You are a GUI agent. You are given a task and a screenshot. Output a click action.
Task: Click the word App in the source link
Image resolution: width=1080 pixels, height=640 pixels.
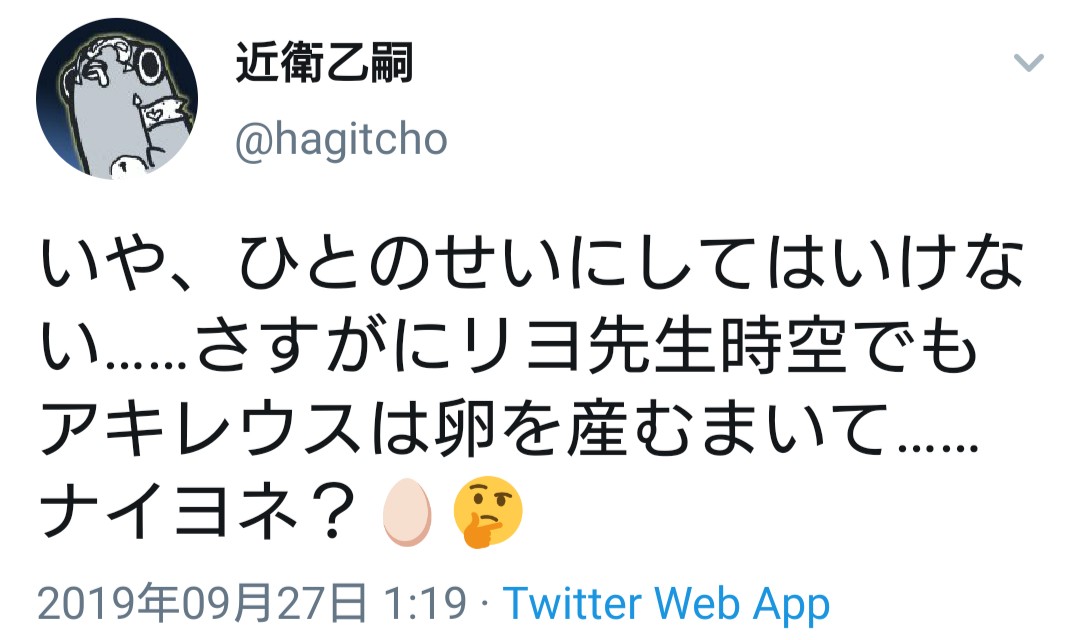791,605
